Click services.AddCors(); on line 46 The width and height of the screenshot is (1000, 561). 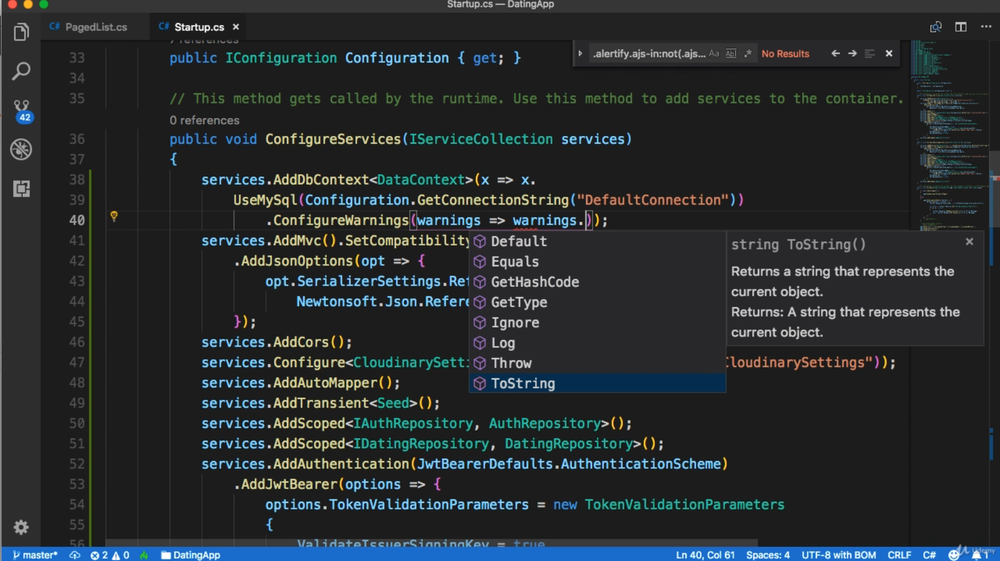pyautogui.click(x=277, y=342)
